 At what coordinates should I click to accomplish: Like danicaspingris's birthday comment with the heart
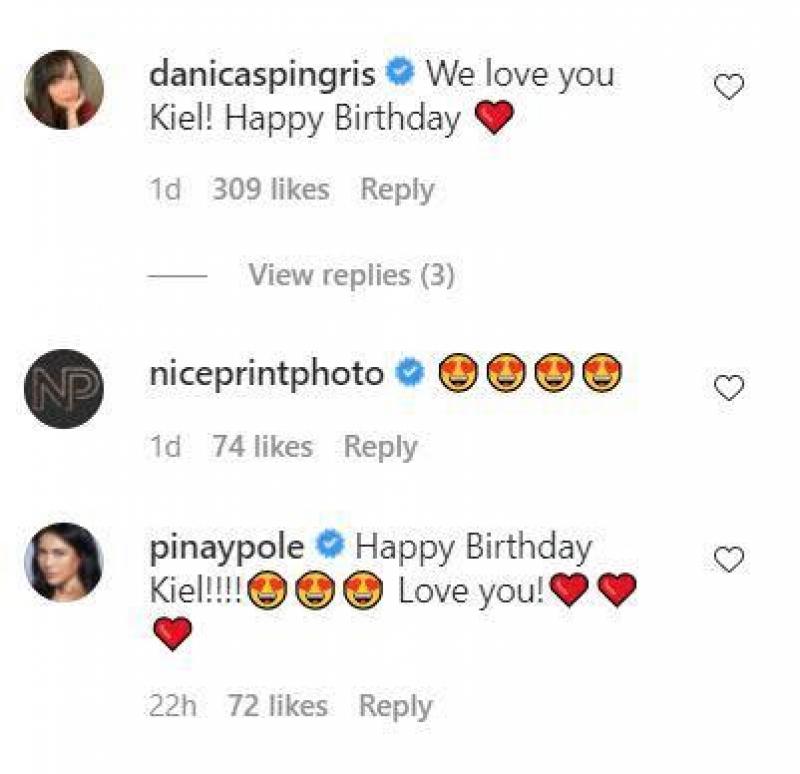coord(729,88)
